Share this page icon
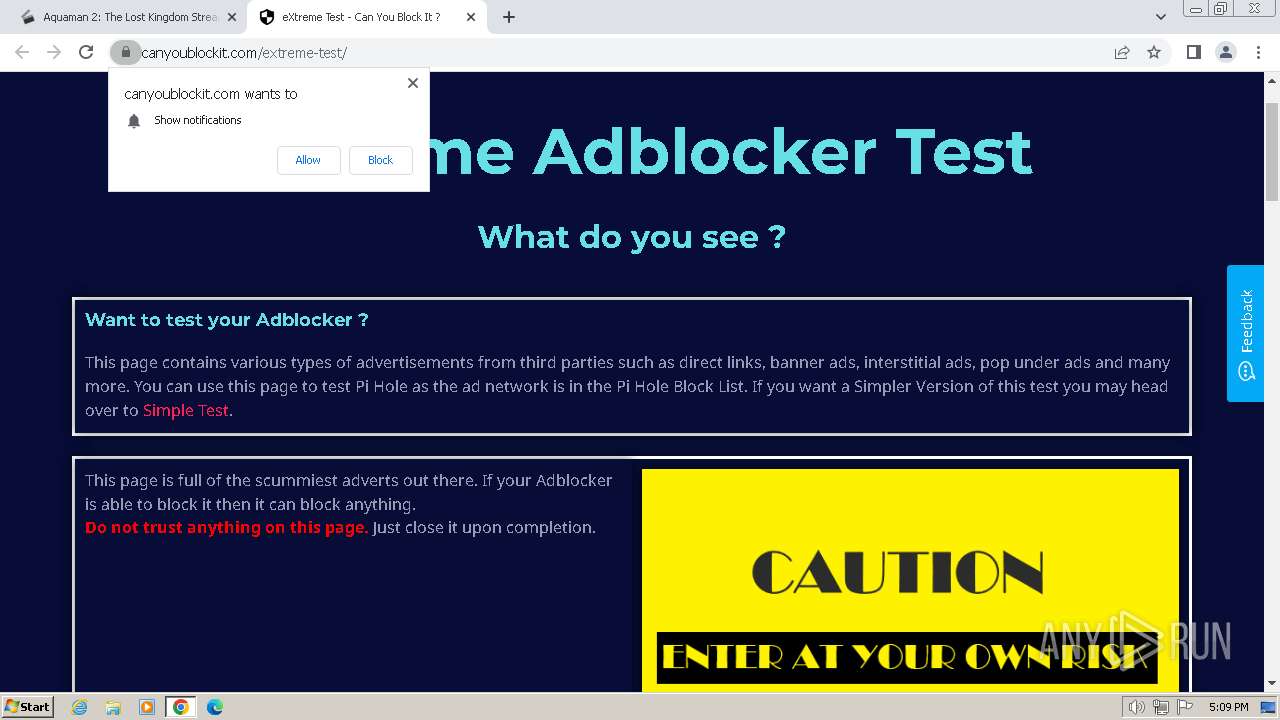This screenshot has height=720, width=1280. pyautogui.click(x=1122, y=52)
